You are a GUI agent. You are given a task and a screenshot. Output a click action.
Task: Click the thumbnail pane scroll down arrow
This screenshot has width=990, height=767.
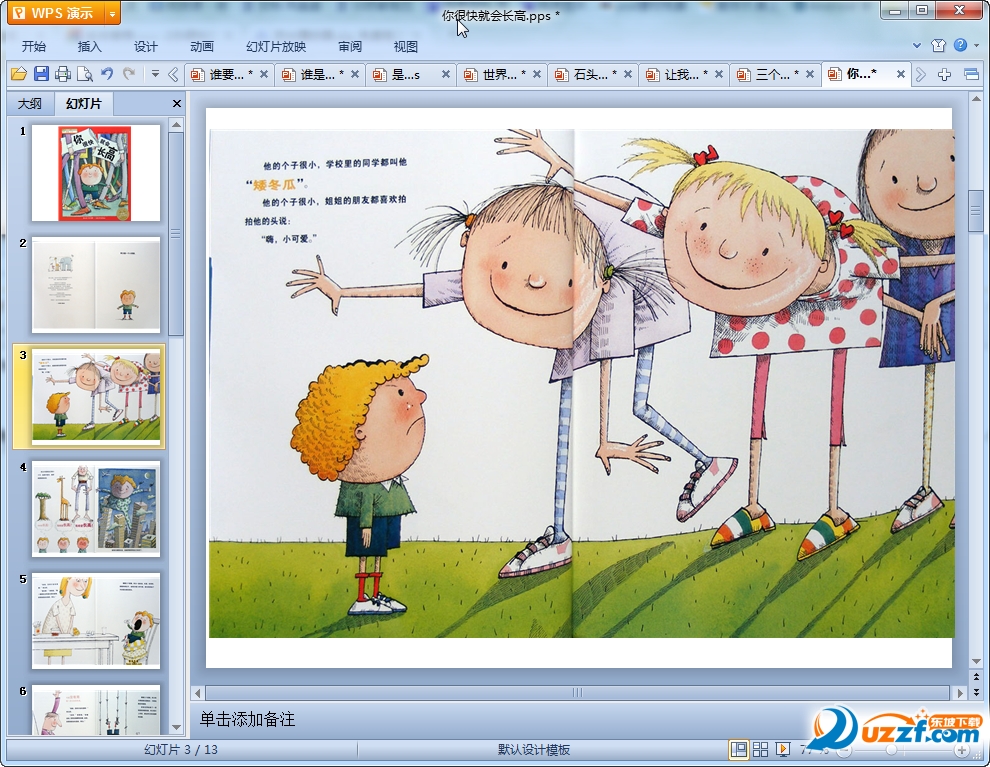(176, 727)
